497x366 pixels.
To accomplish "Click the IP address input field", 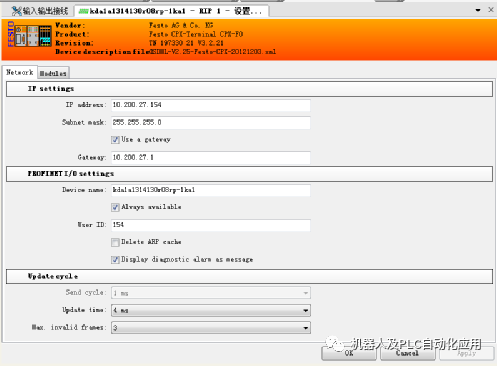I will [211, 105].
